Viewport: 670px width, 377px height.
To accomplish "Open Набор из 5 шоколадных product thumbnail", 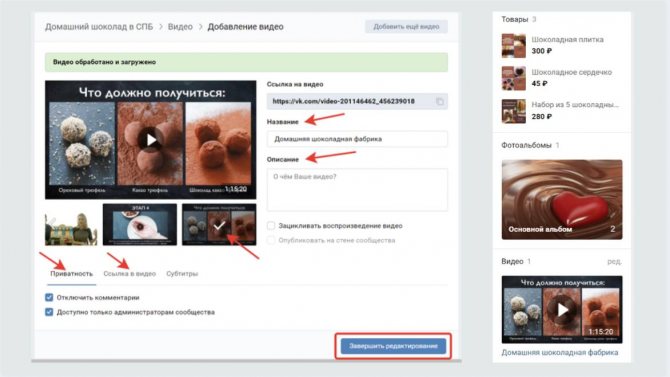I will (514, 111).
